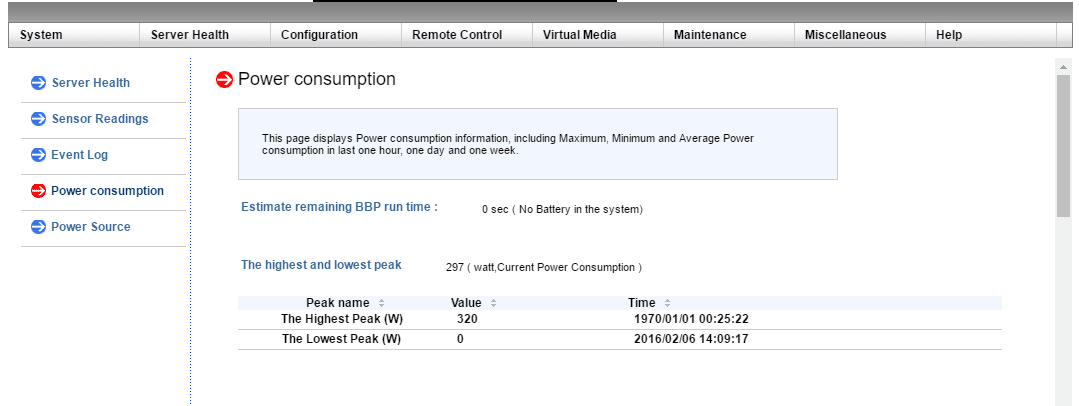Click the red arrow icon in page heading
This screenshot has height=406, width=1079.
pos(225,80)
